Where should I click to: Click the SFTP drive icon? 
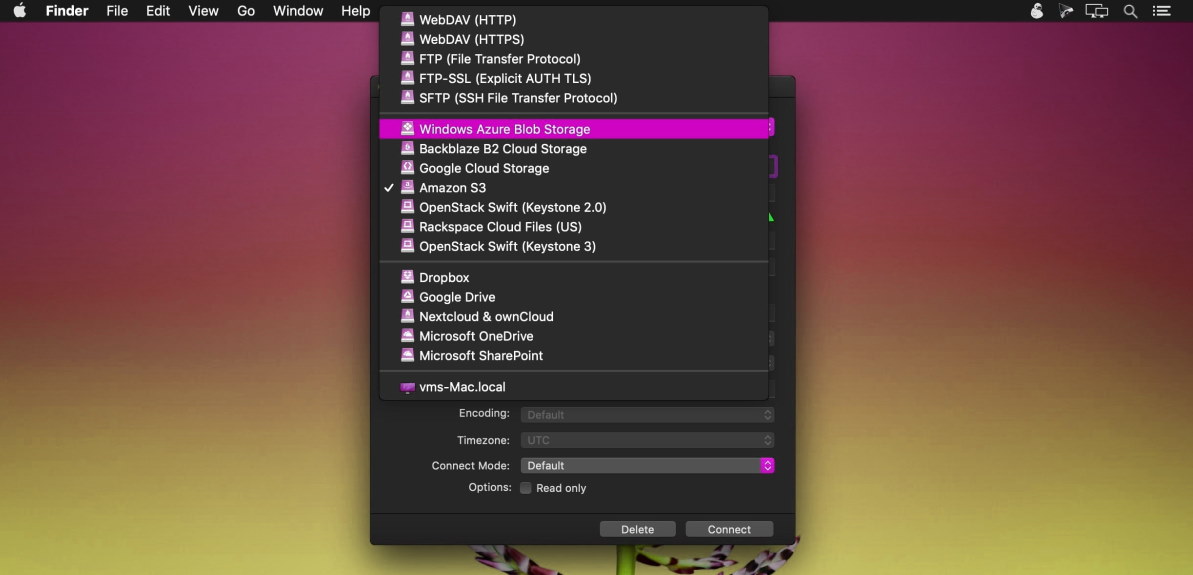click(x=407, y=98)
